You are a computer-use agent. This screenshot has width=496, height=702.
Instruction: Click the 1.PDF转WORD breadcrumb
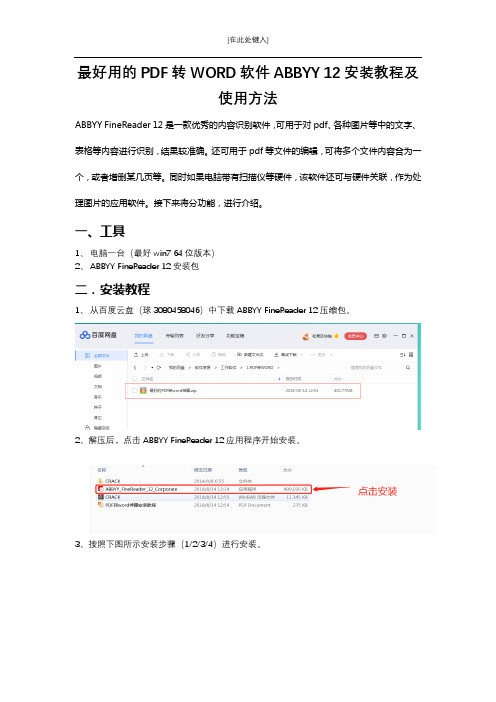tap(260, 368)
